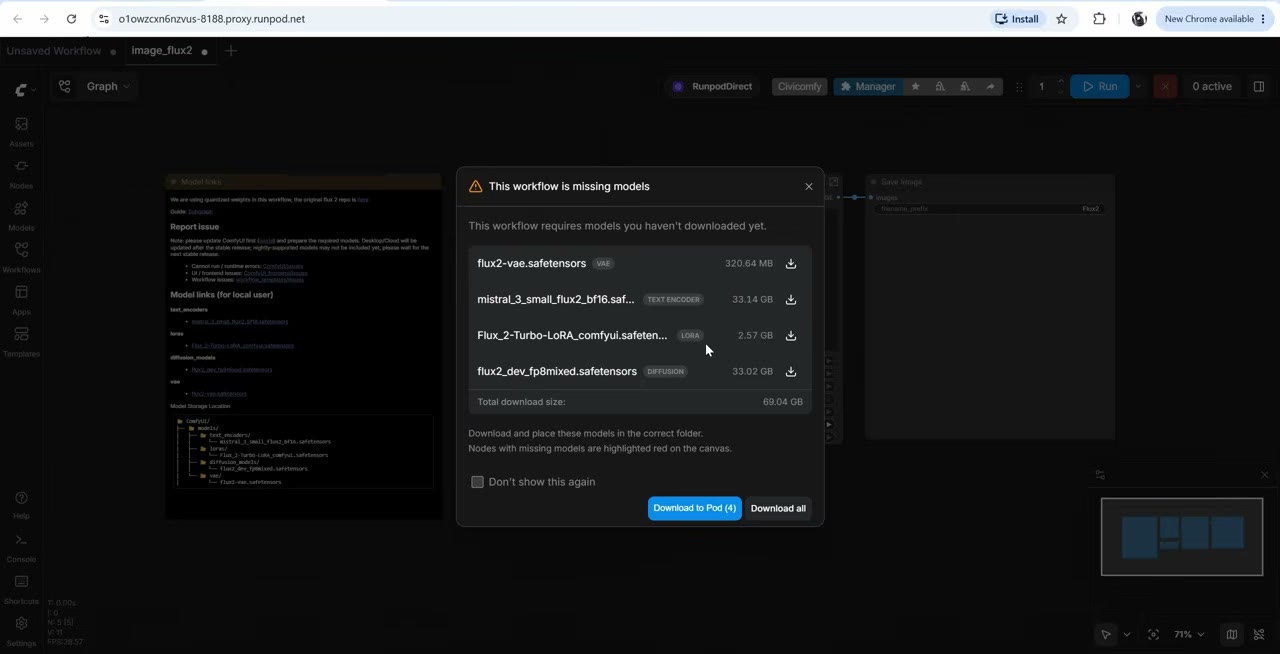Open Chrome extensions puzzle icon
Screen dimensions: 1280x654
(1099, 19)
